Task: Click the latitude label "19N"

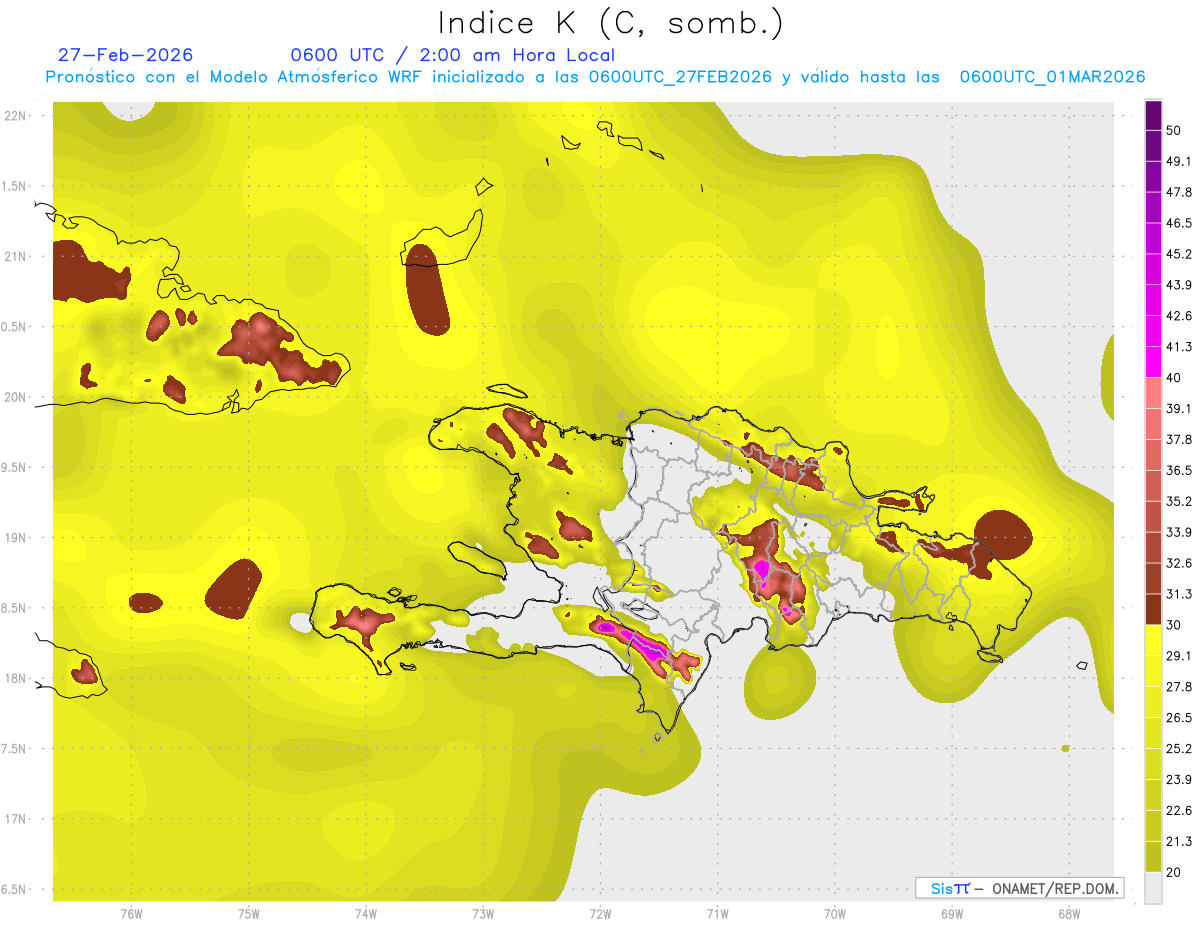Action: coord(16,538)
